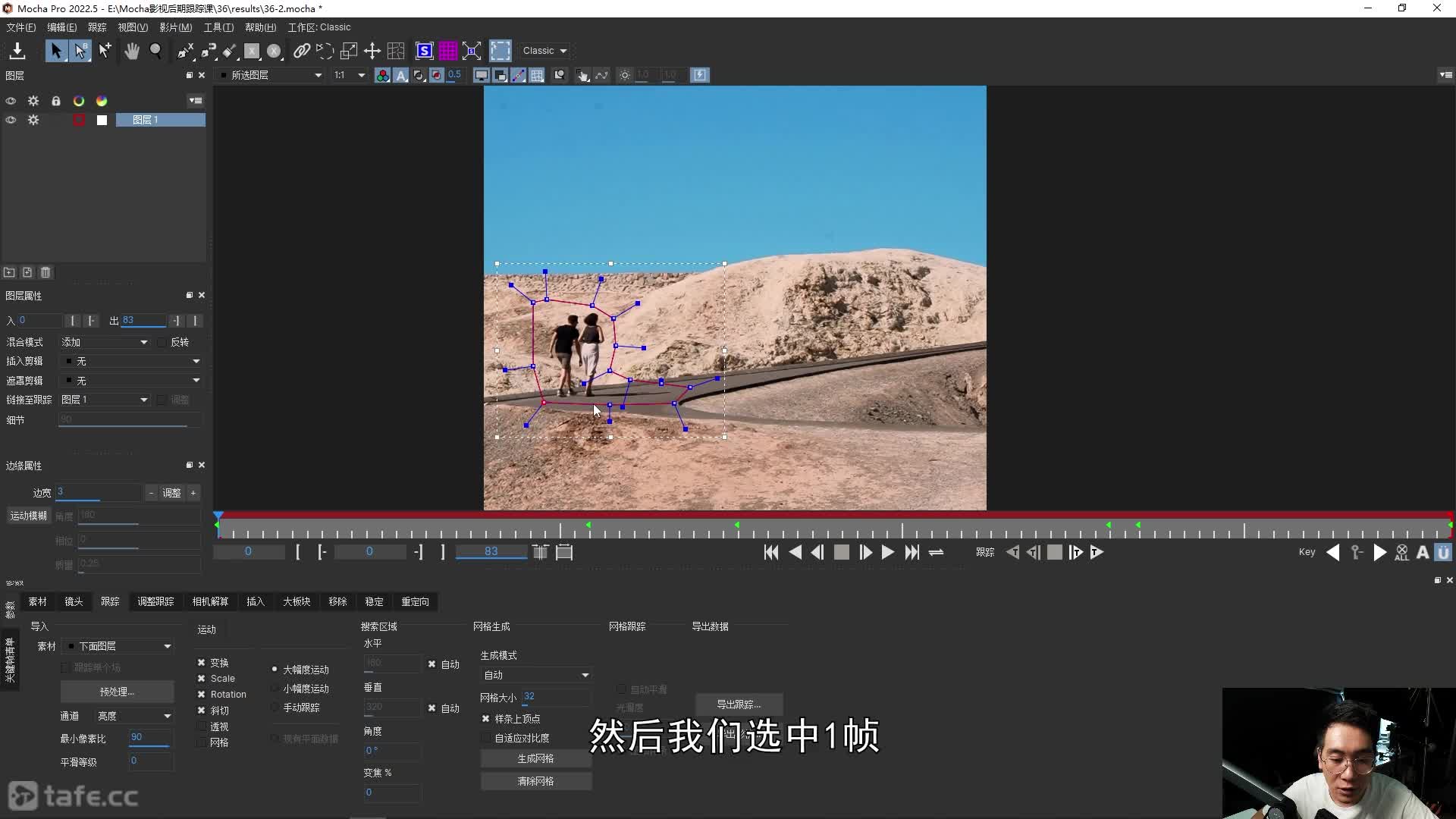
Task: Open the 文件 menu
Action: pos(21,27)
